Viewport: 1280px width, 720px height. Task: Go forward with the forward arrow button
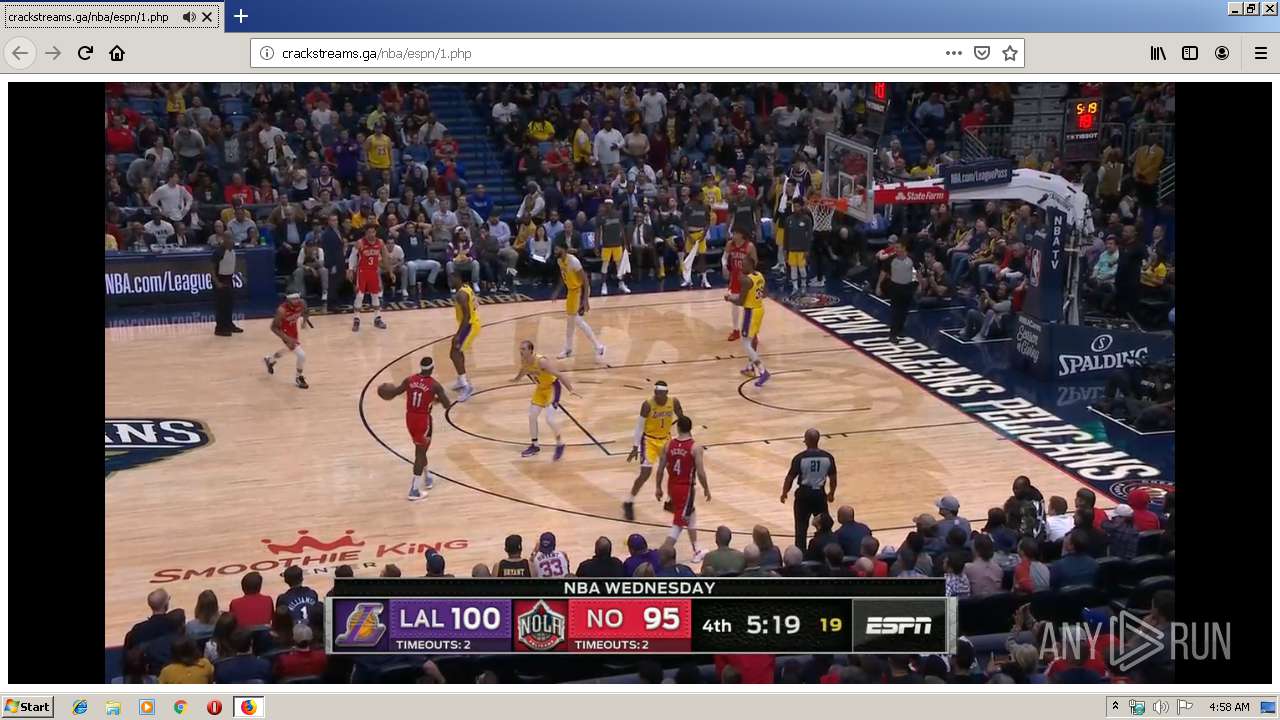point(53,53)
